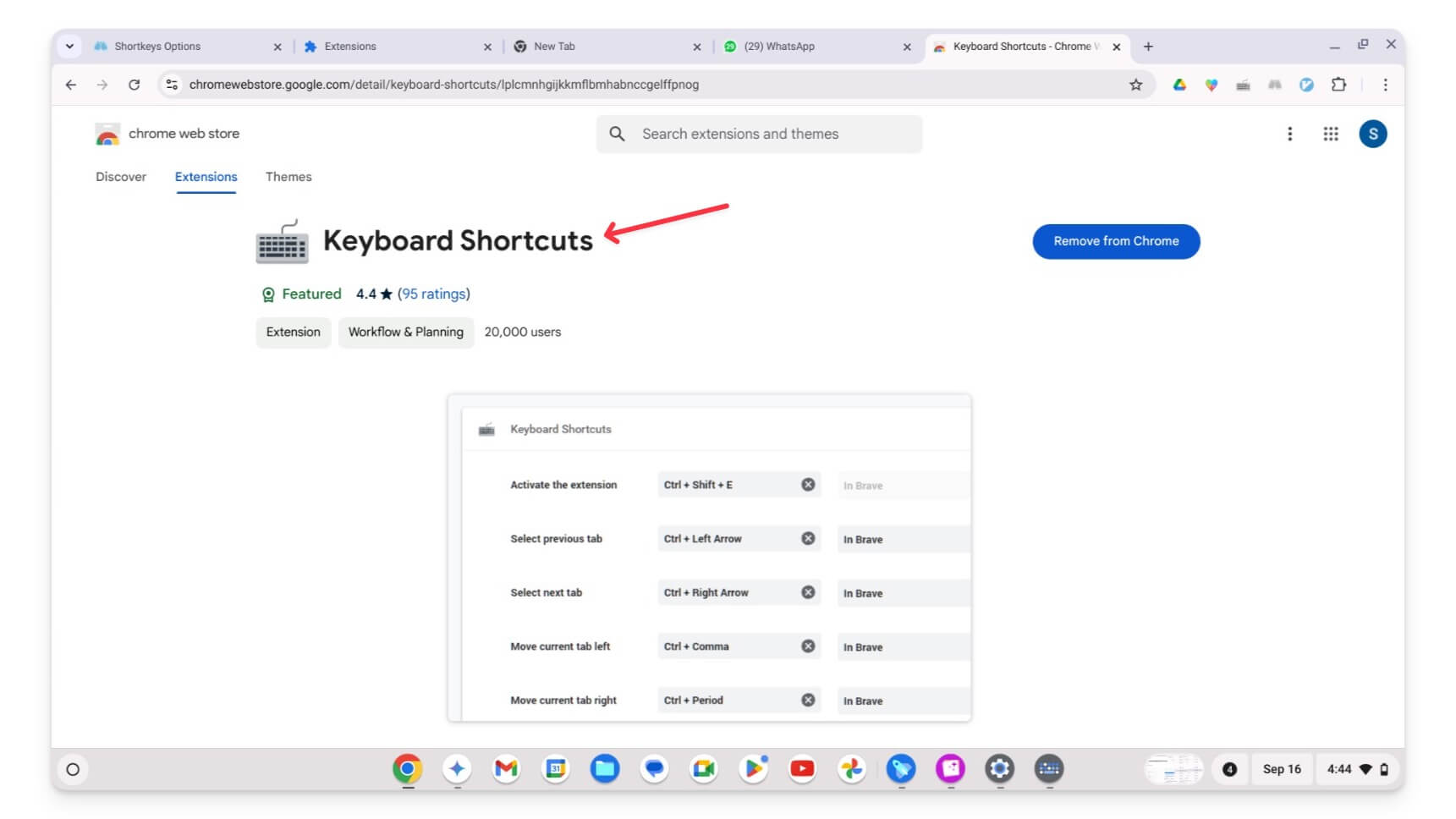The height and width of the screenshot is (819, 1456).
Task: Open the Discover section
Action: (x=121, y=177)
